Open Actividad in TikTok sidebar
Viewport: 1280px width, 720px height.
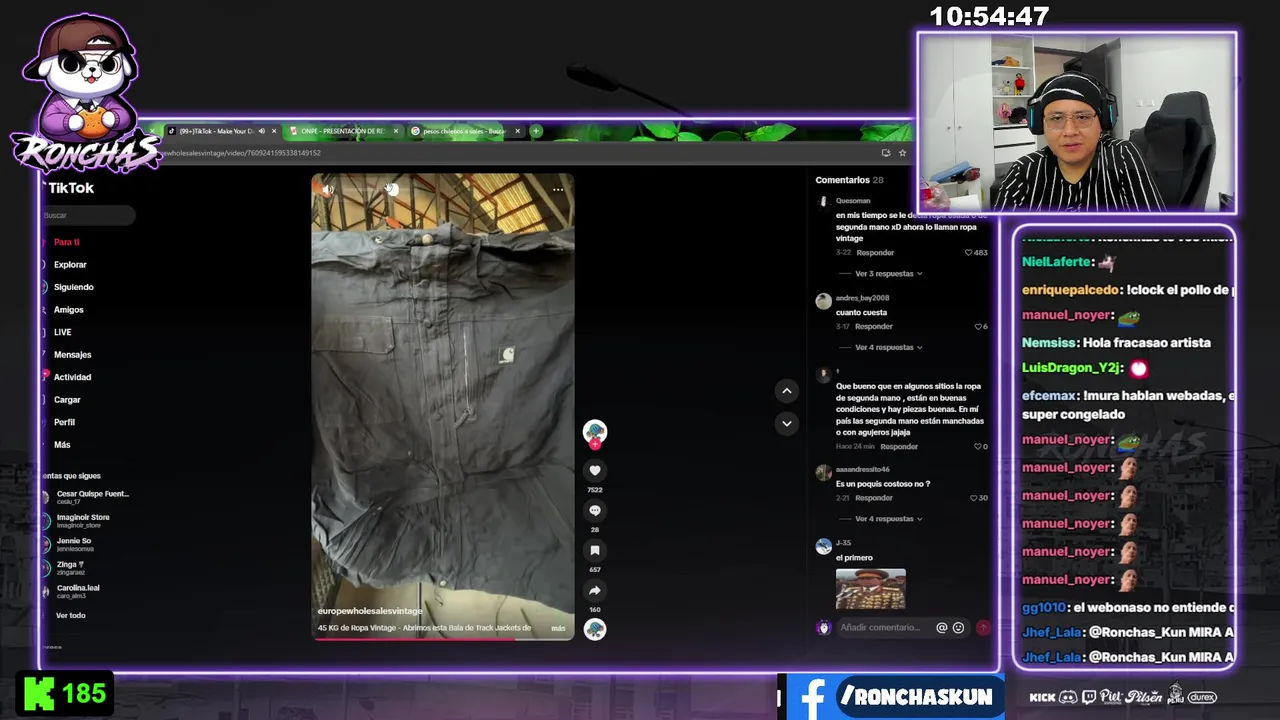[72, 377]
